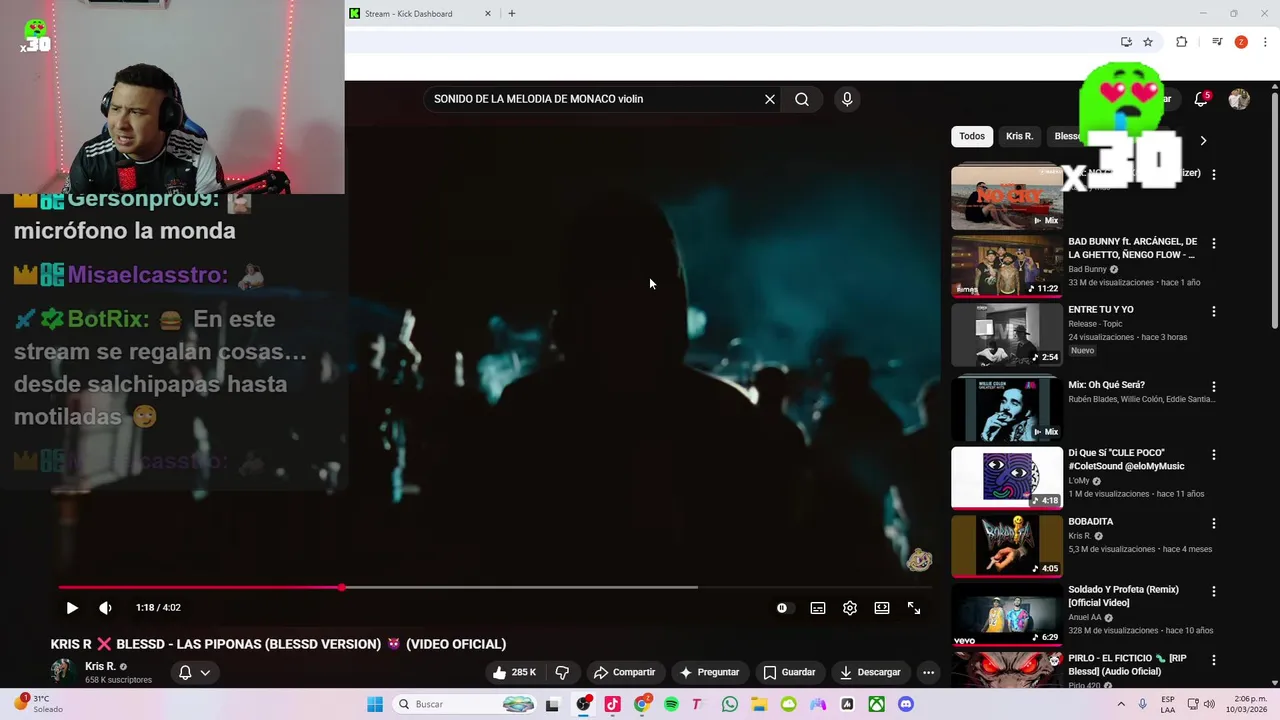Viewport: 1280px width, 720px height.
Task: Open Discord from the taskbar
Action: 906,704
